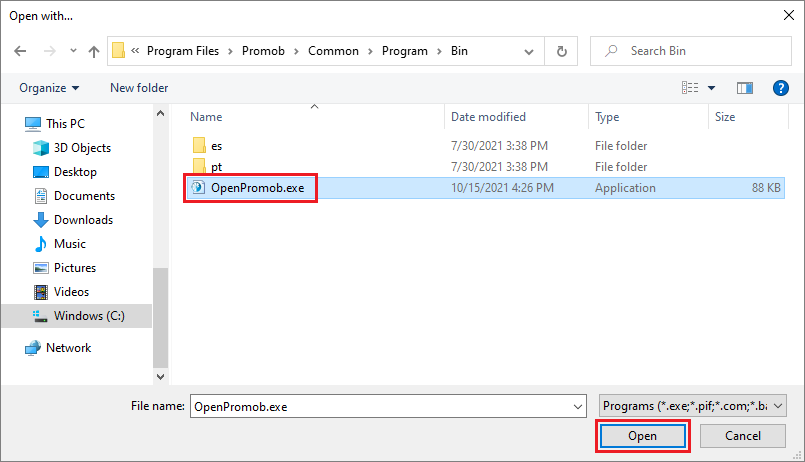Click the sidebar scrollbar up arrow
The image size is (805, 462).
(x=160, y=113)
